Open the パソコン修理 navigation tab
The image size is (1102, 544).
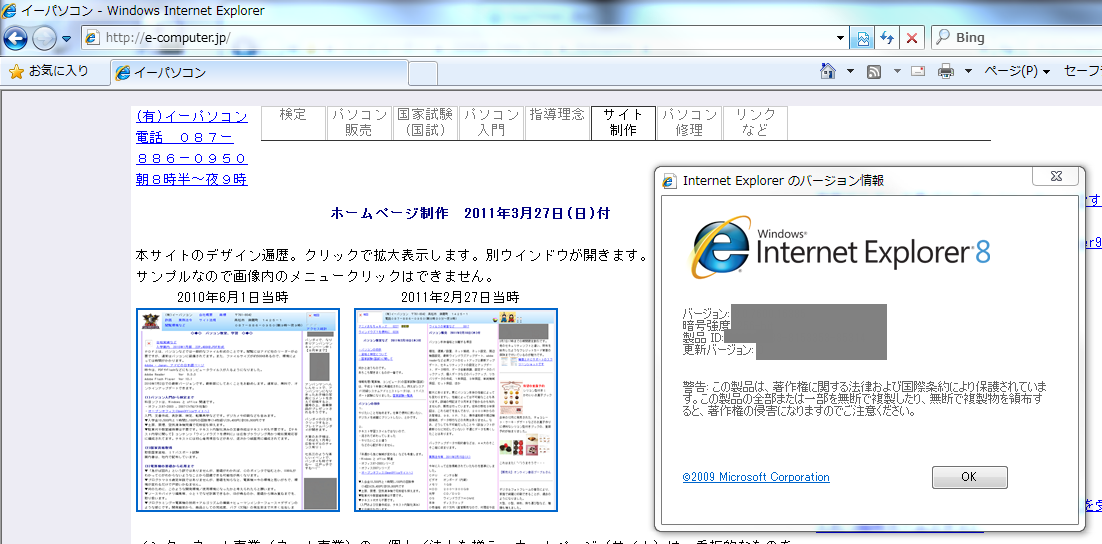click(689, 122)
